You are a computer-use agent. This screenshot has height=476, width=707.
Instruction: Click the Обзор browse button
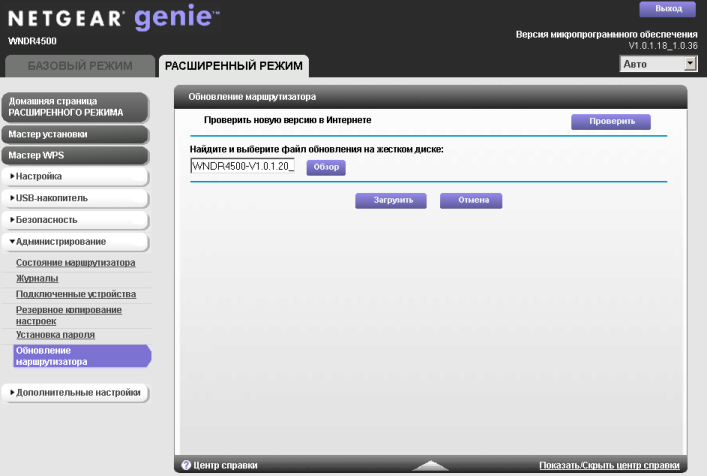point(326,167)
